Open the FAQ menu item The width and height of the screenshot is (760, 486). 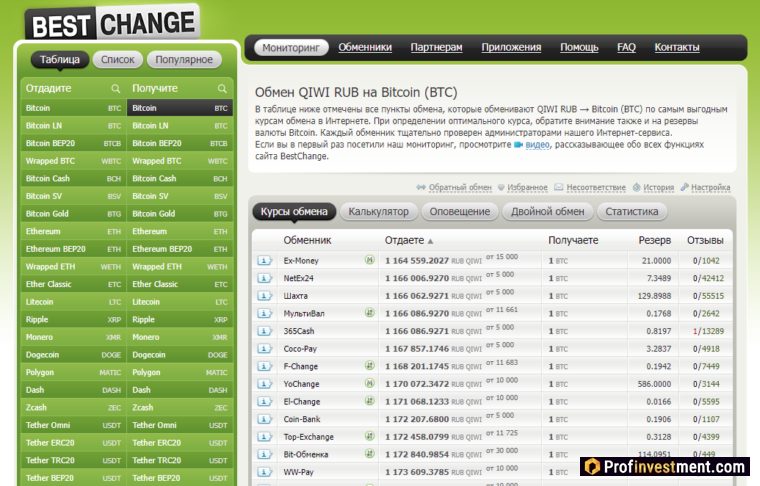(626, 47)
